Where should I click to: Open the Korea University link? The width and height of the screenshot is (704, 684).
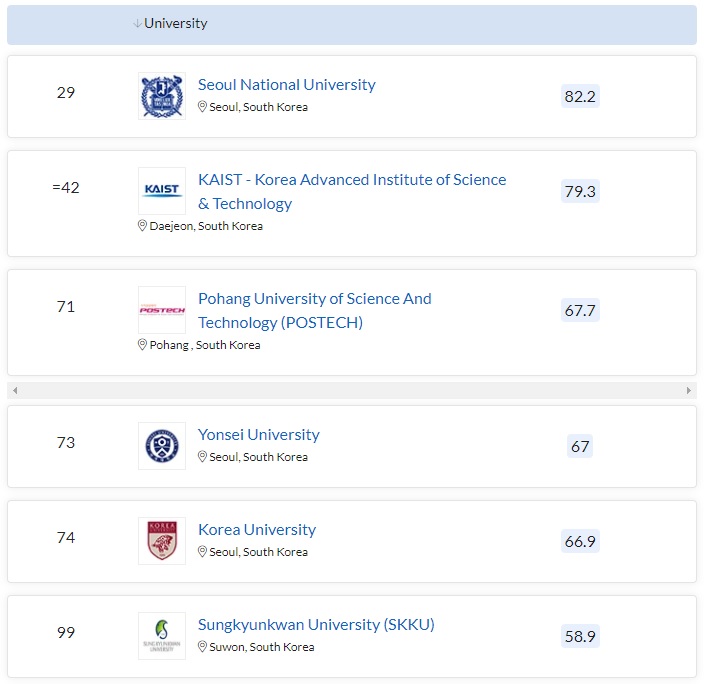256,530
